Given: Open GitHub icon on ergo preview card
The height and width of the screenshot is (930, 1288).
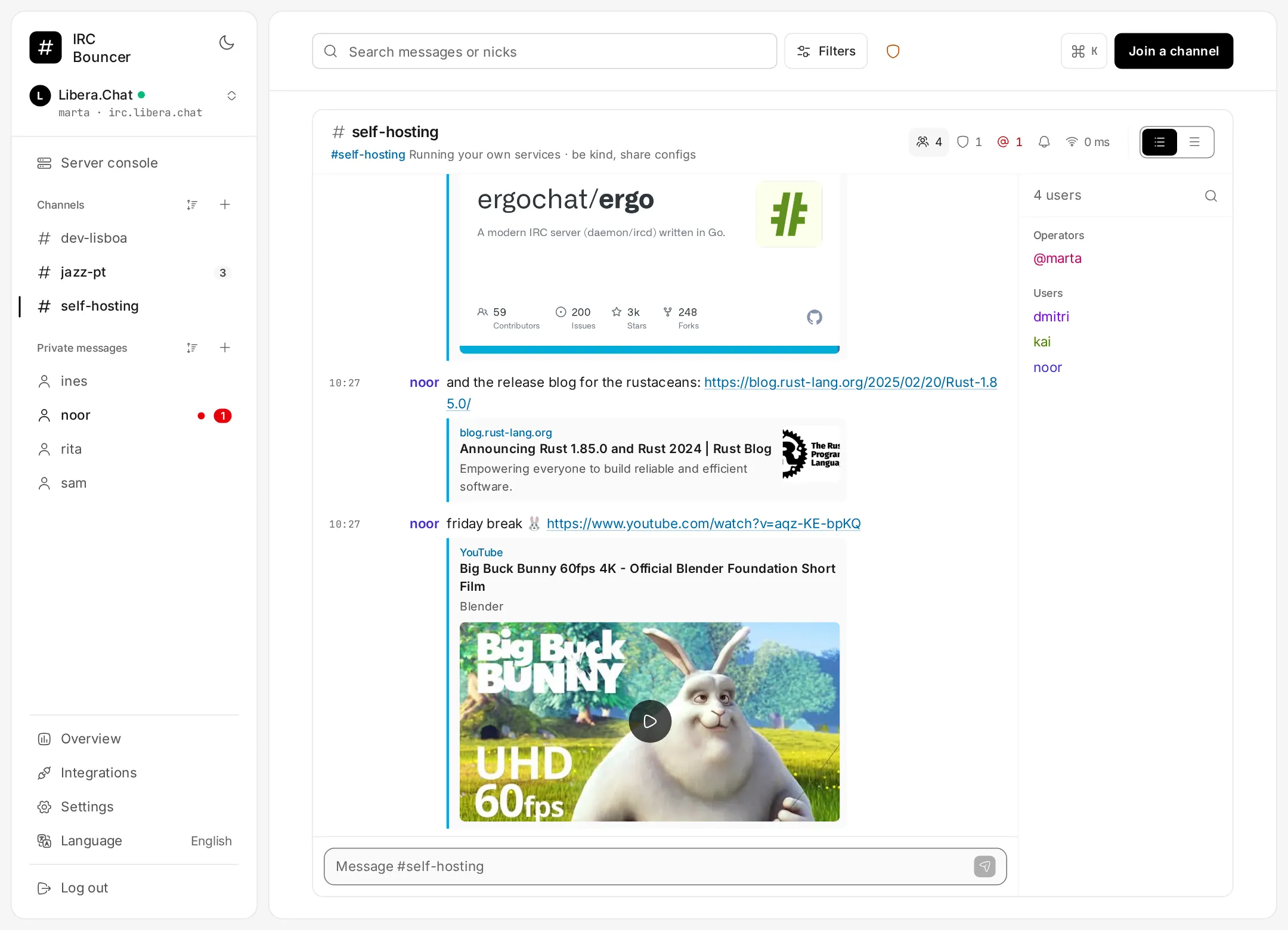Looking at the screenshot, I should tap(814, 317).
